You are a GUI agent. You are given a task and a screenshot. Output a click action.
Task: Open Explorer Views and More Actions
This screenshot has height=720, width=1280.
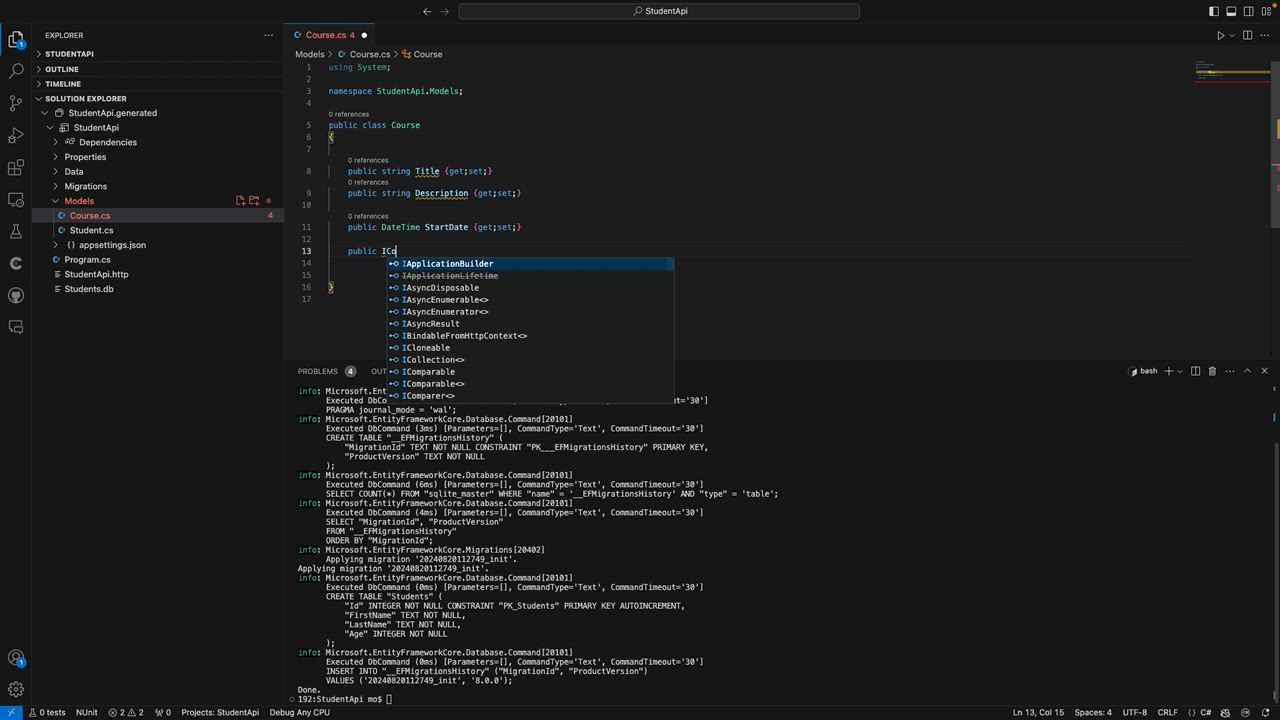pyautogui.click(x=268, y=35)
